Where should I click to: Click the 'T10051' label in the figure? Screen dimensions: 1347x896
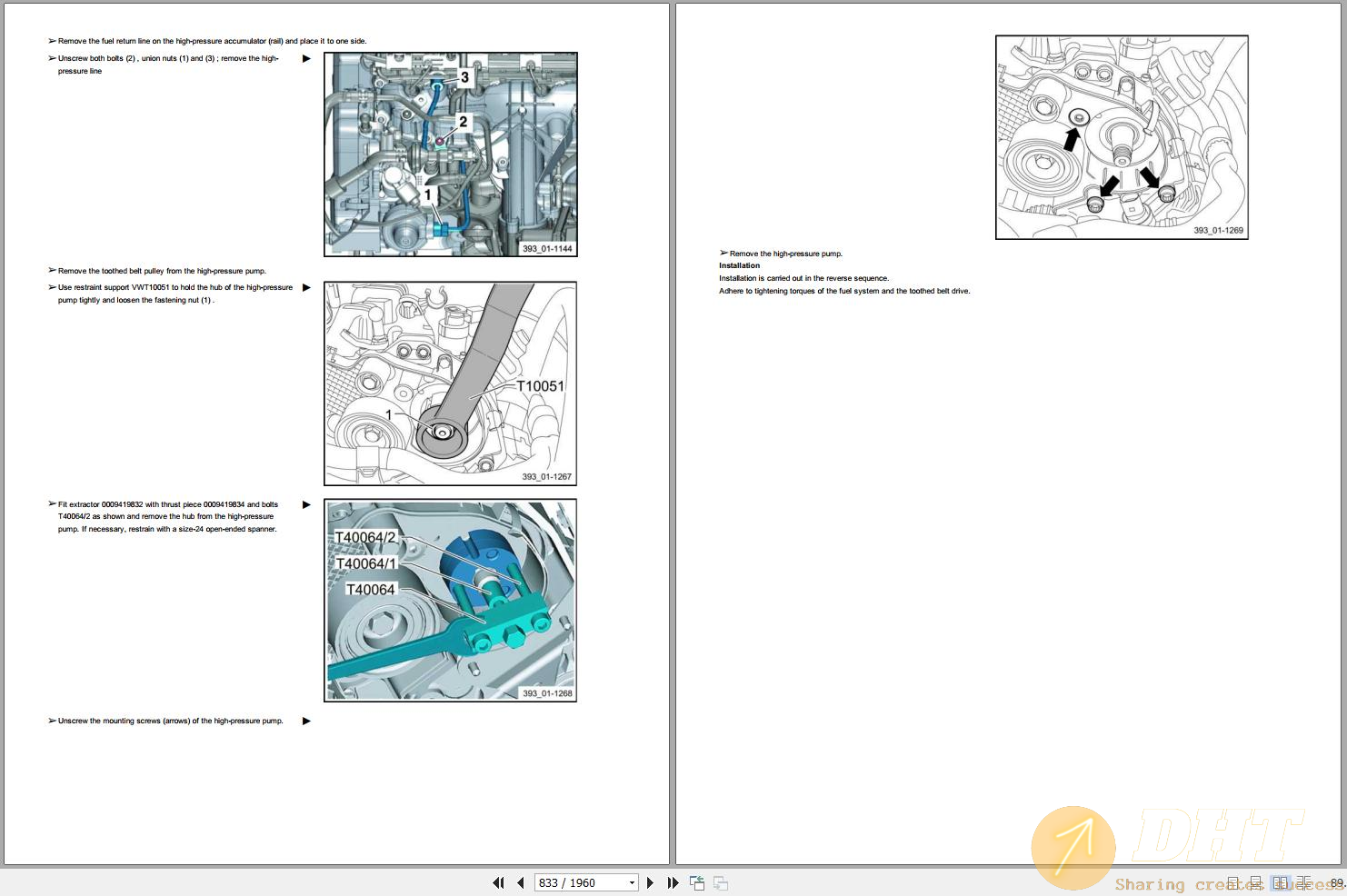pos(540,386)
